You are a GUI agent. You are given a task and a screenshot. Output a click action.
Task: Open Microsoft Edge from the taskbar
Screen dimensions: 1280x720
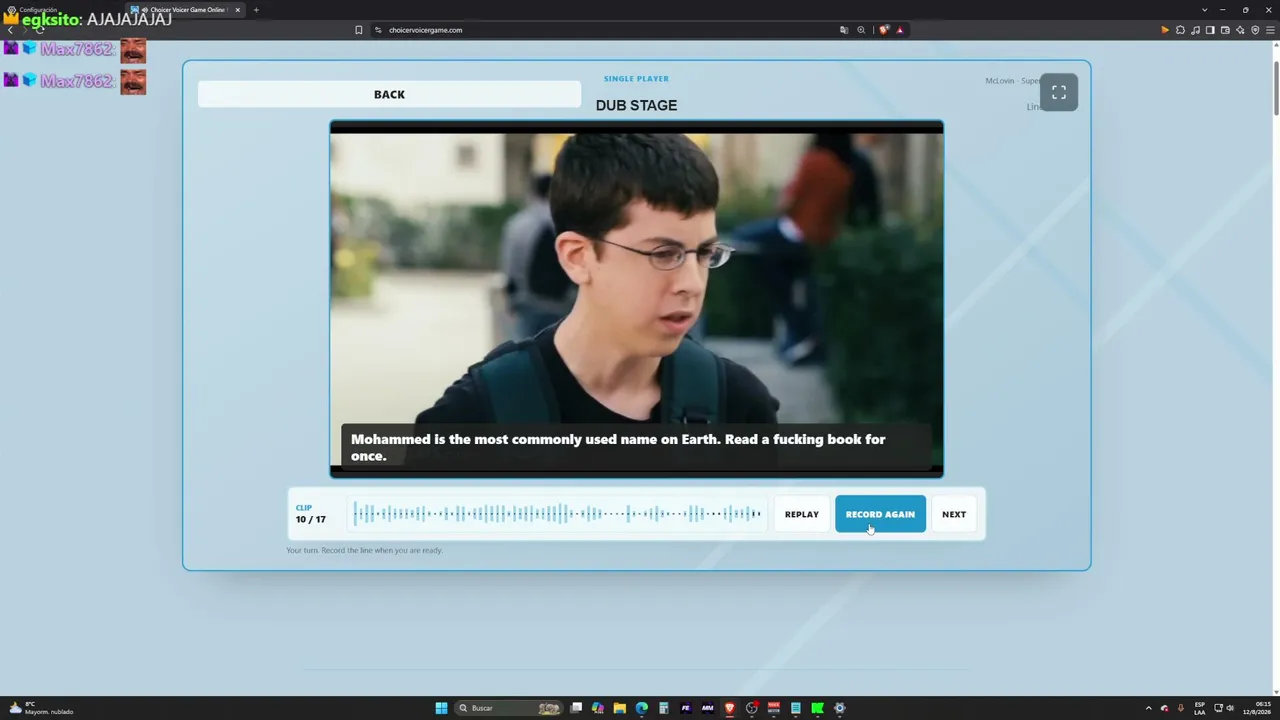pyautogui.click(x=642, y=708)
